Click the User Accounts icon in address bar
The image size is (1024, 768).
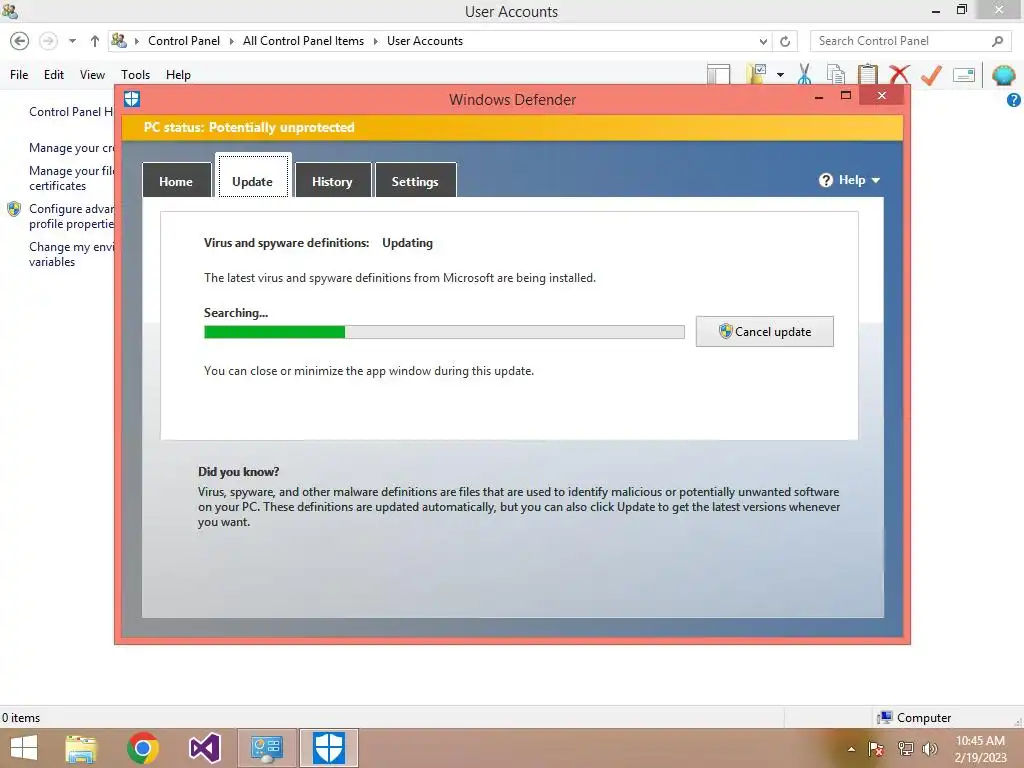[119, 40]
